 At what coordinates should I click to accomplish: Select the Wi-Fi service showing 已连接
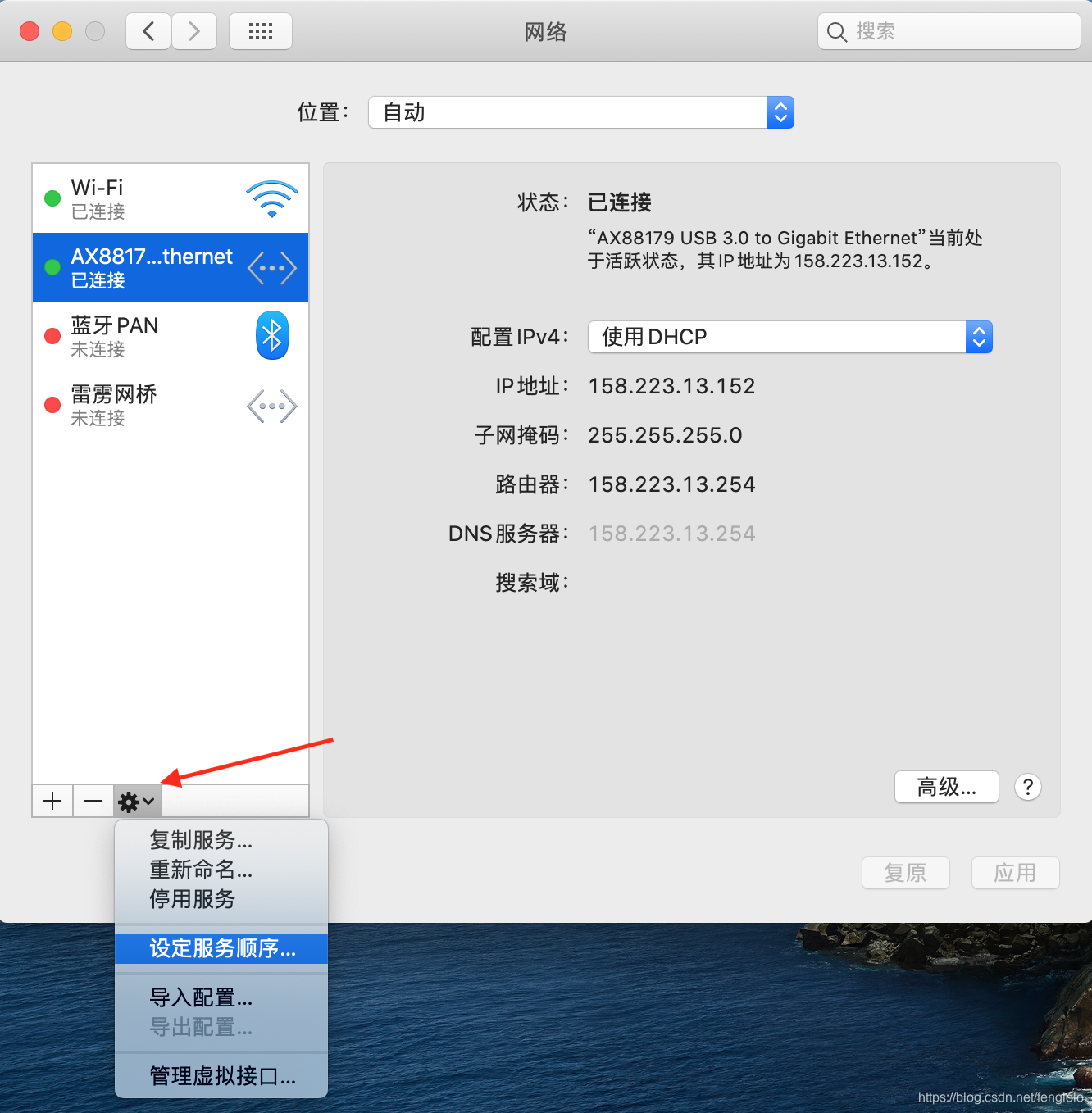click(x=123, y=198)
